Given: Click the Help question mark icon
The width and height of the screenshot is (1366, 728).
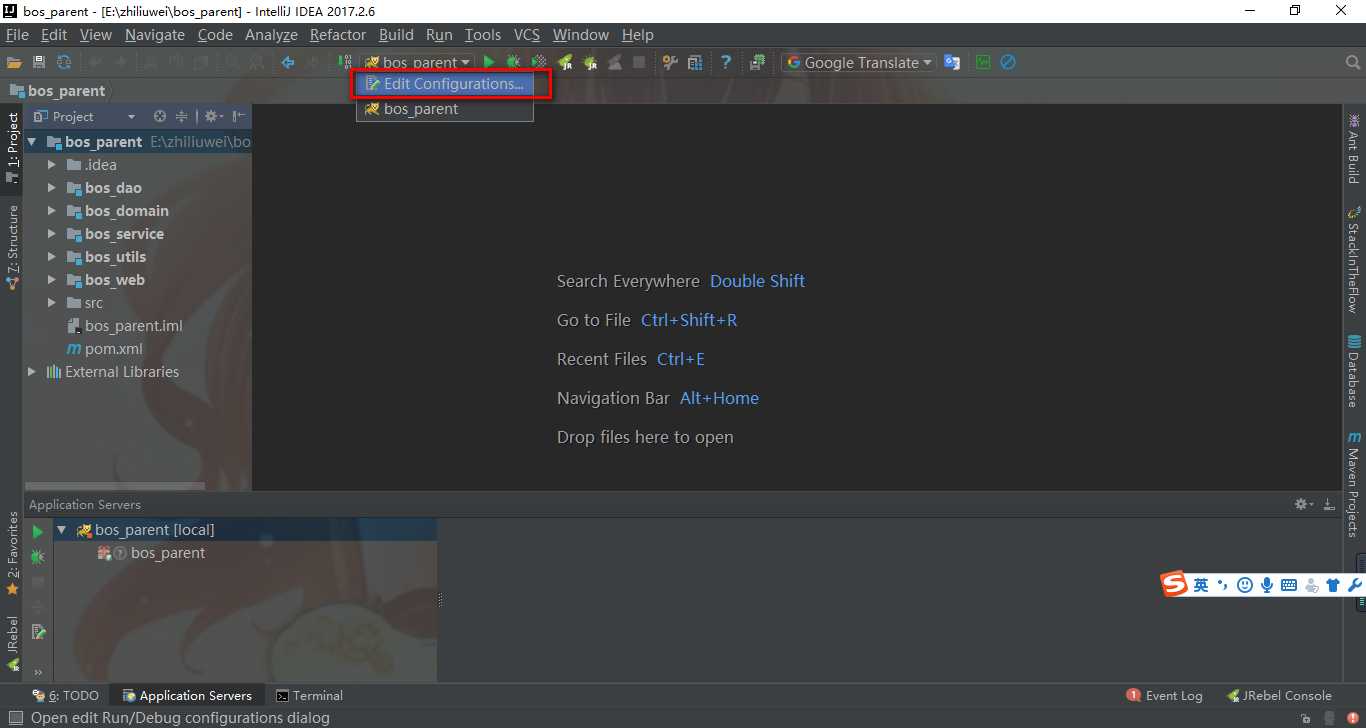Looking at the screenshot, I should coord(726,62).
